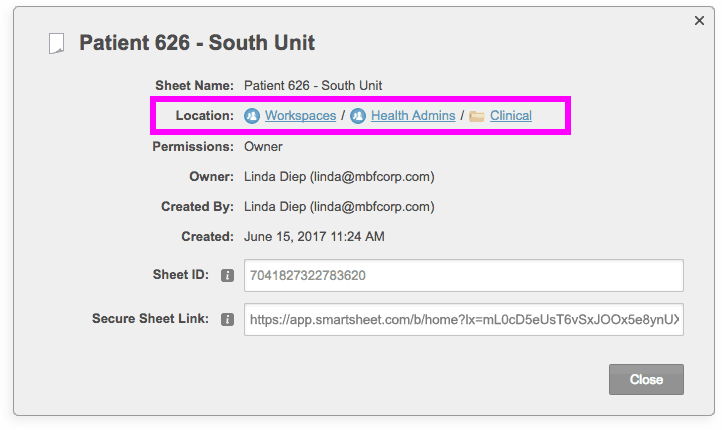Click the Permissions value Owner
The image size is (722, 430).
(264, 146)
